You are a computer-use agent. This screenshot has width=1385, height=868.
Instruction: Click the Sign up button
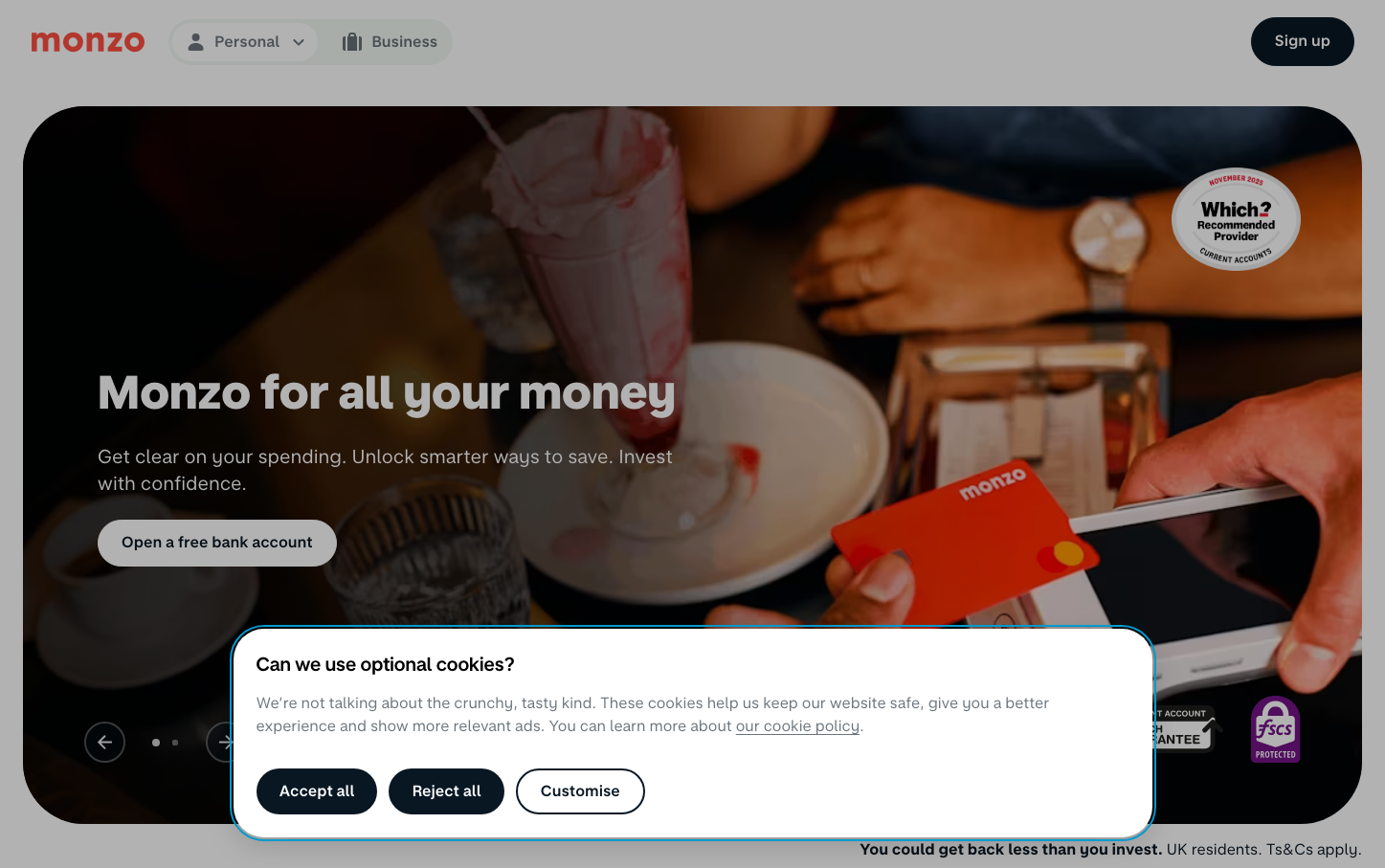[1302, 41]
